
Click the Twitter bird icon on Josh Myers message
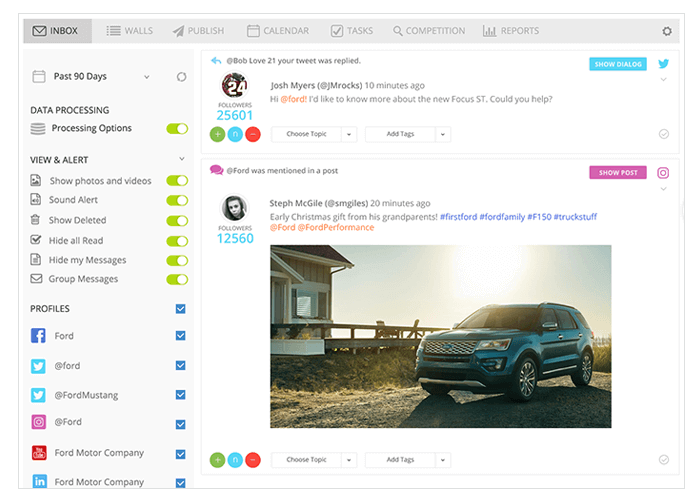(663, 63)
